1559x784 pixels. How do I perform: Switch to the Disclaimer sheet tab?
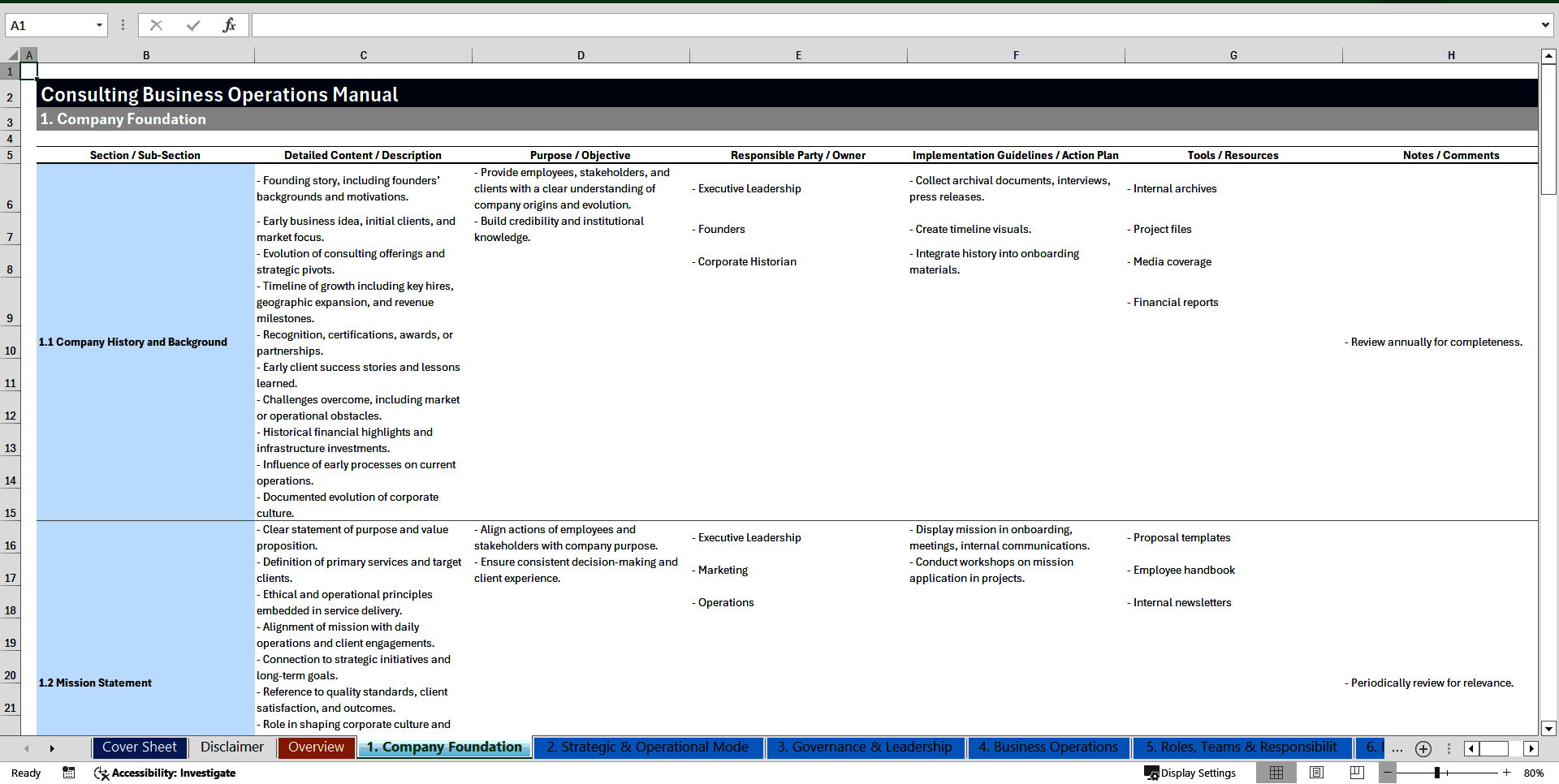click(x=231, y=747)
